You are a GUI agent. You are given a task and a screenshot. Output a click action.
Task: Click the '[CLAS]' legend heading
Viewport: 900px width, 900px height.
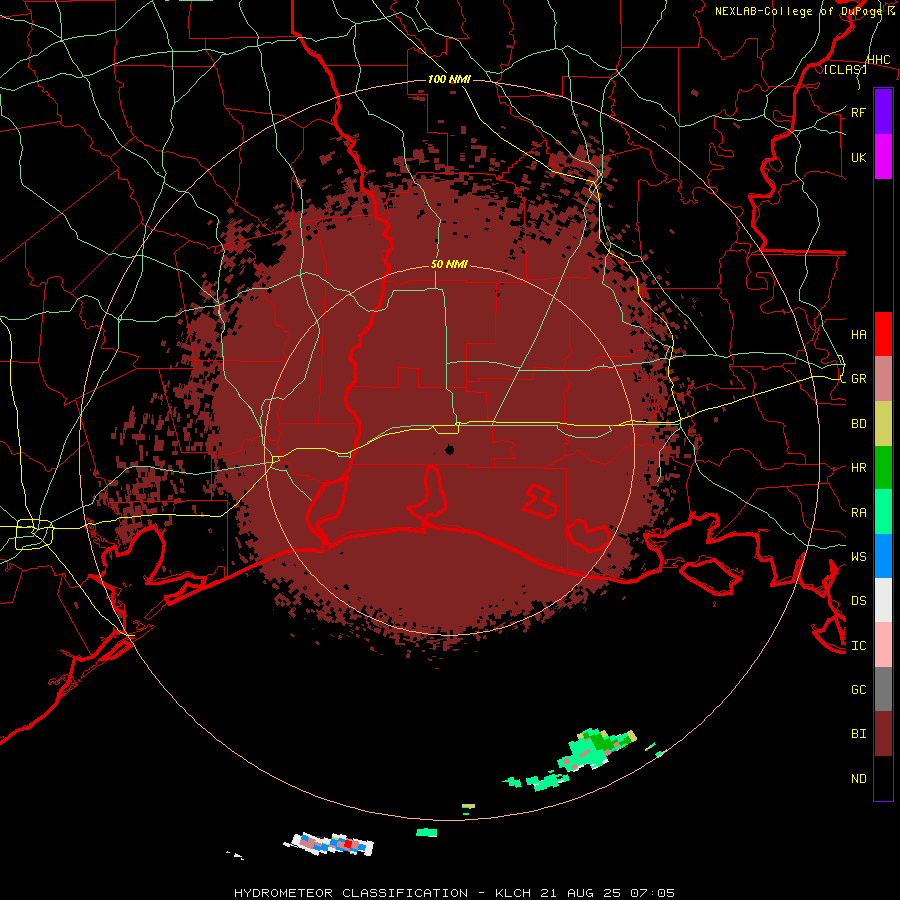(x=845, y=69)
